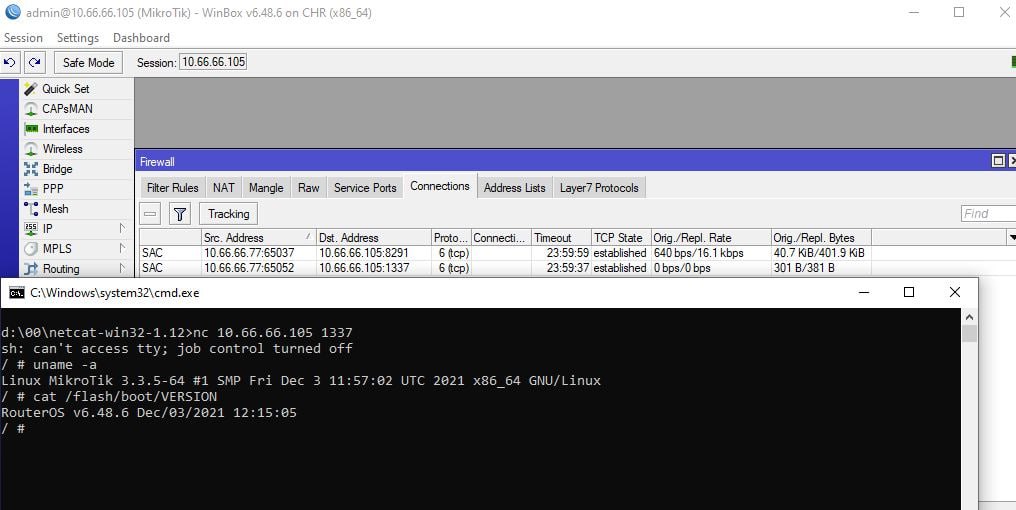
Task: Click the Redo arrow icon in WinBox toolbar
Action: pyautogui.click(x=35, y=63)
